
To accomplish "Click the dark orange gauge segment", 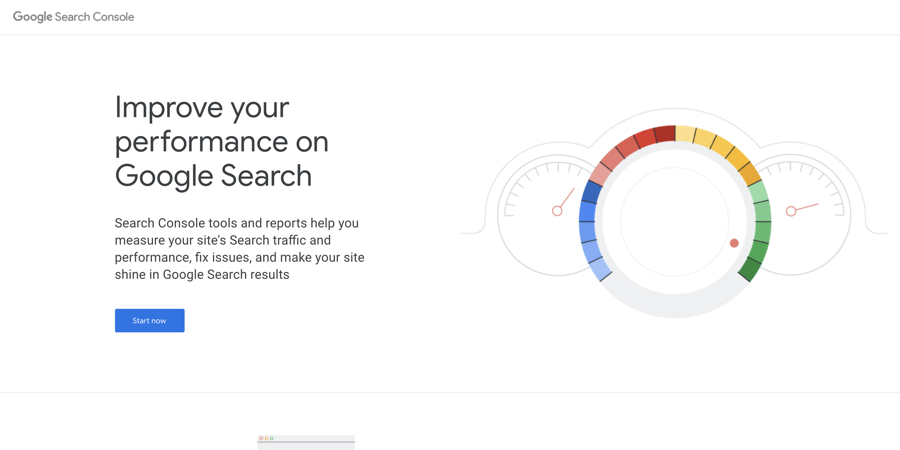I will click(x=749, y=174).
